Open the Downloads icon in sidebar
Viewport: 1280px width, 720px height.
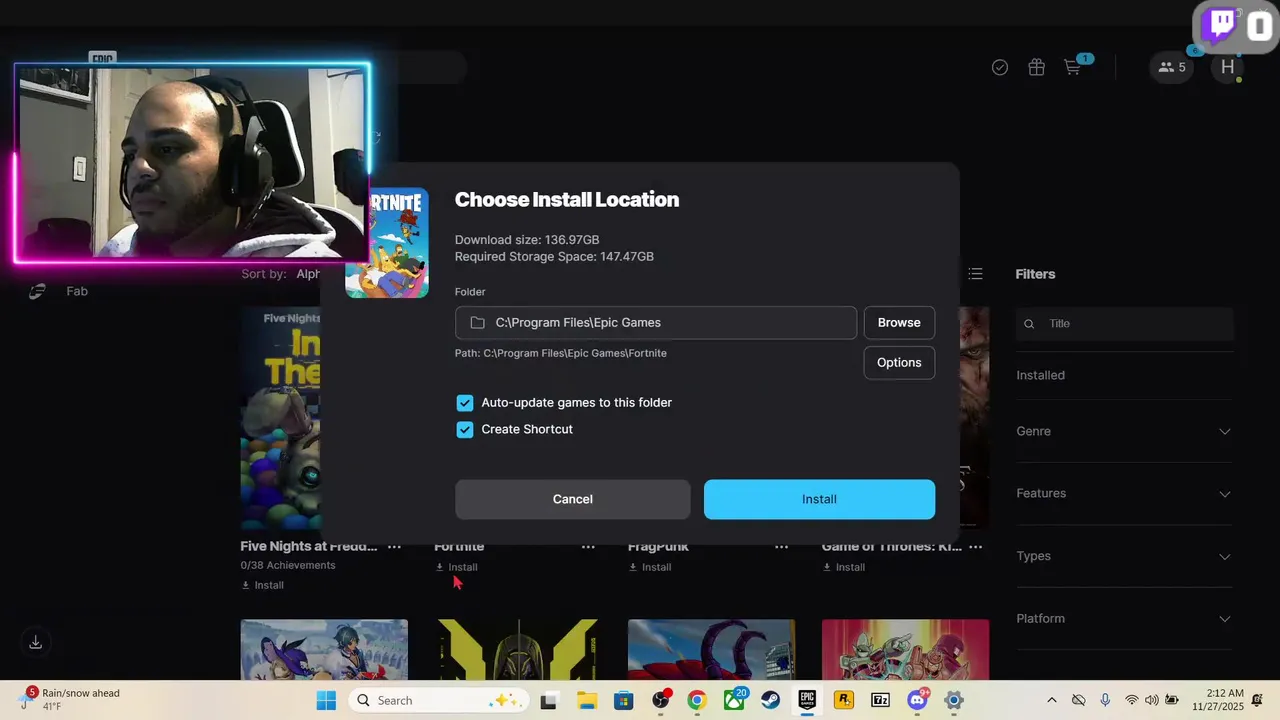[36, 642]
